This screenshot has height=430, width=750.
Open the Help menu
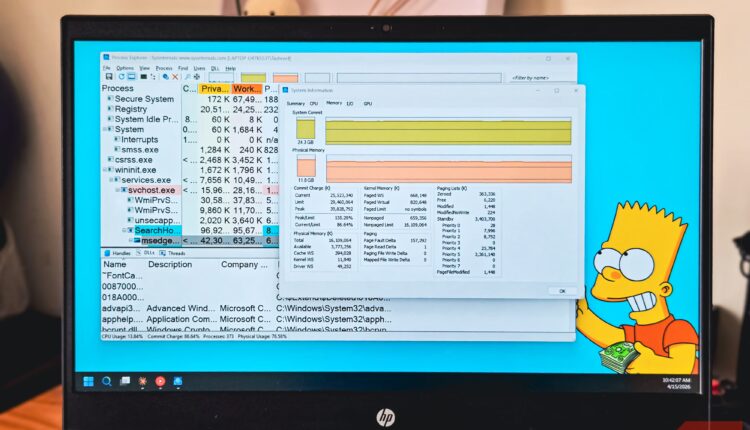(x=231, y=68)
